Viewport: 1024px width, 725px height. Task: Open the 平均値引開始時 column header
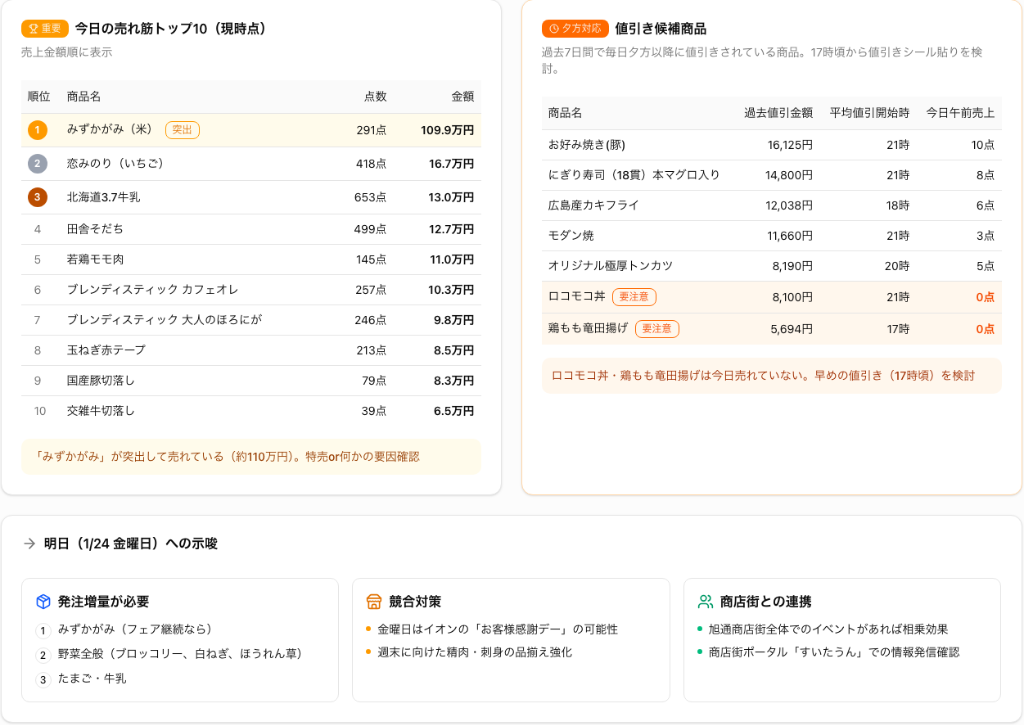[x=871, y=113]
